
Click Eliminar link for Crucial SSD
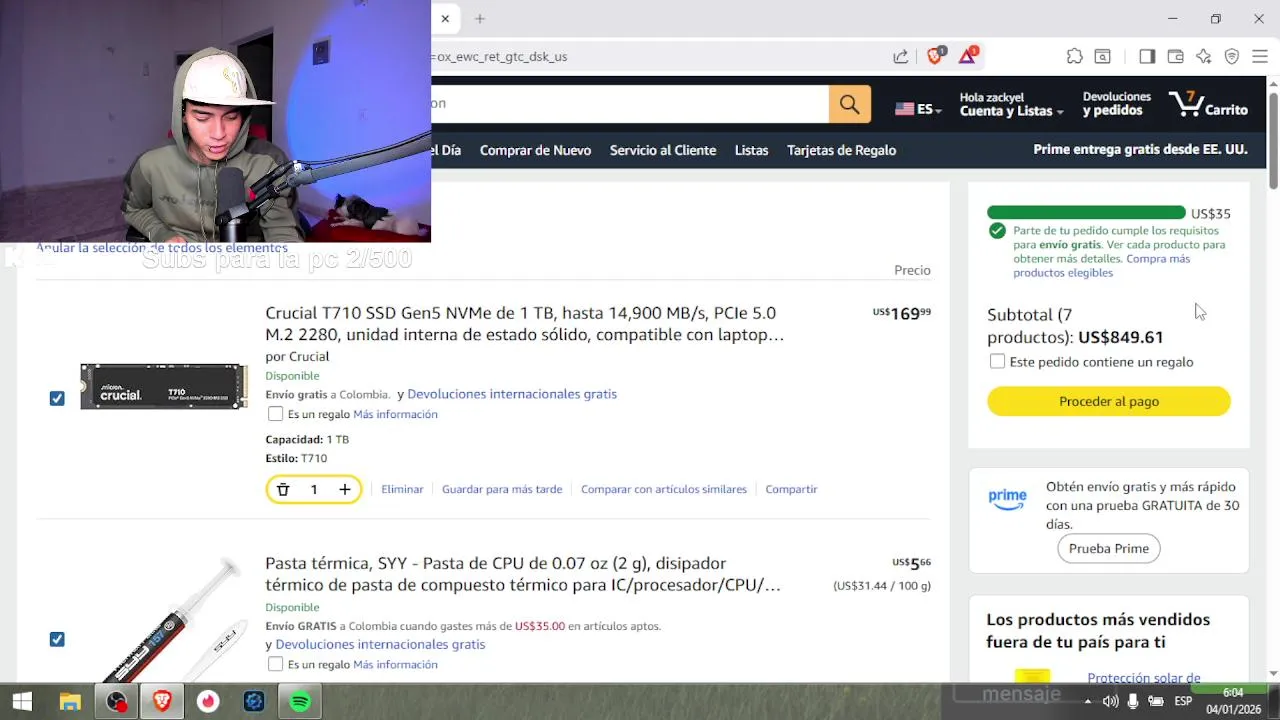[402, 489]
